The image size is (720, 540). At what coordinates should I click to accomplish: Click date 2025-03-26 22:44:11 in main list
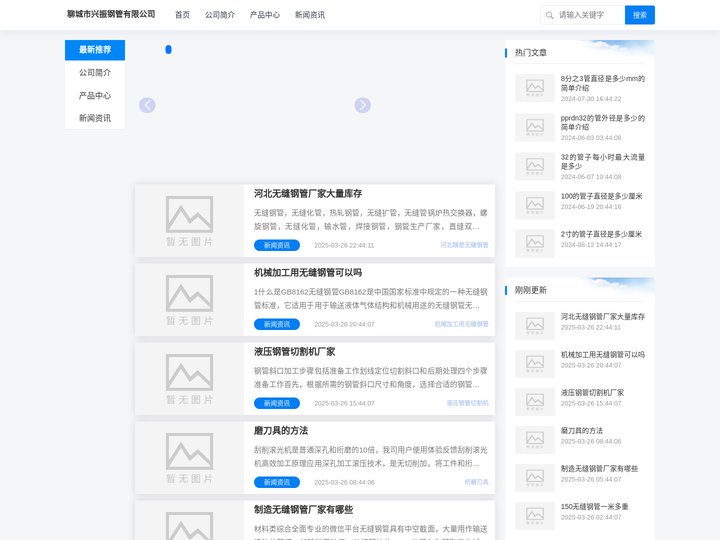point(344,245)
